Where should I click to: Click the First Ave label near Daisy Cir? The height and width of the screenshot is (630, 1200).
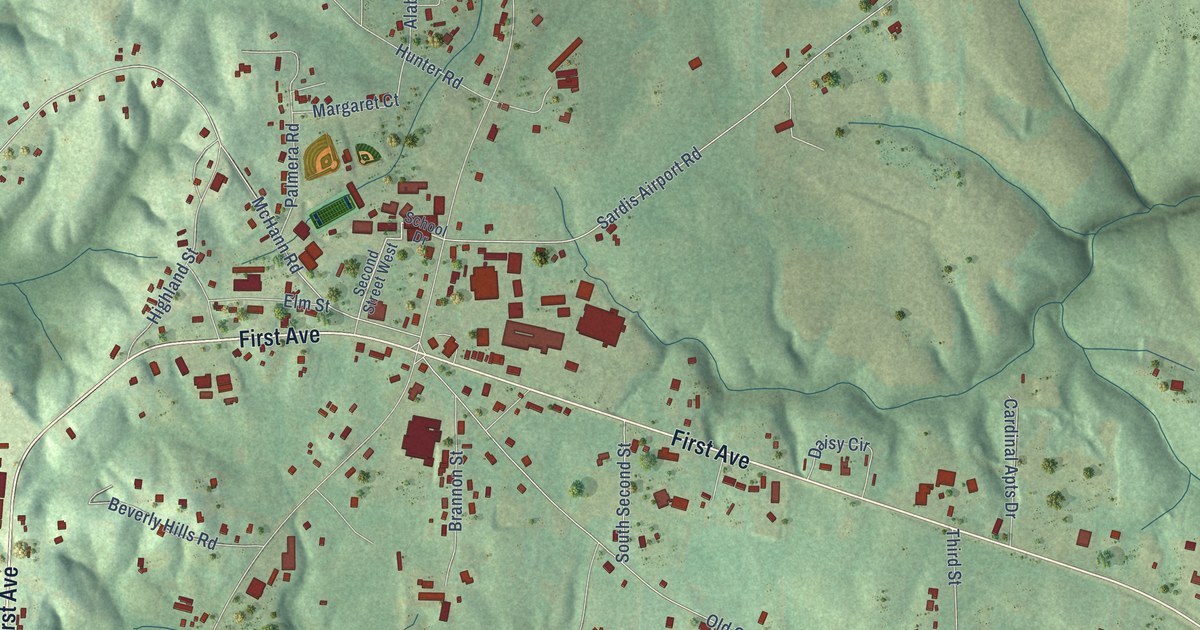coord(711,451)
